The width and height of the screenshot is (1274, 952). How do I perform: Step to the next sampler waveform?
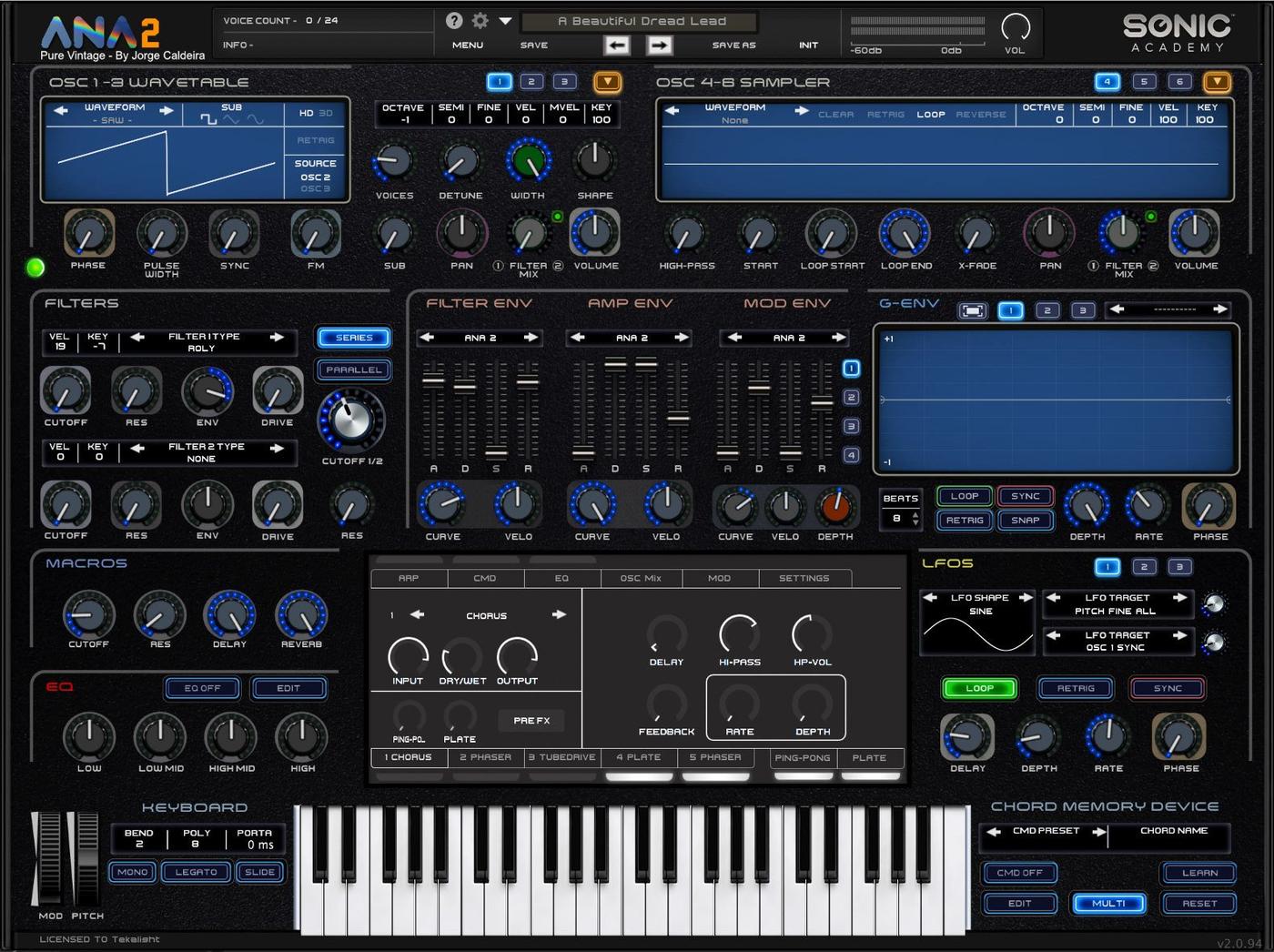tap(801, 110)
